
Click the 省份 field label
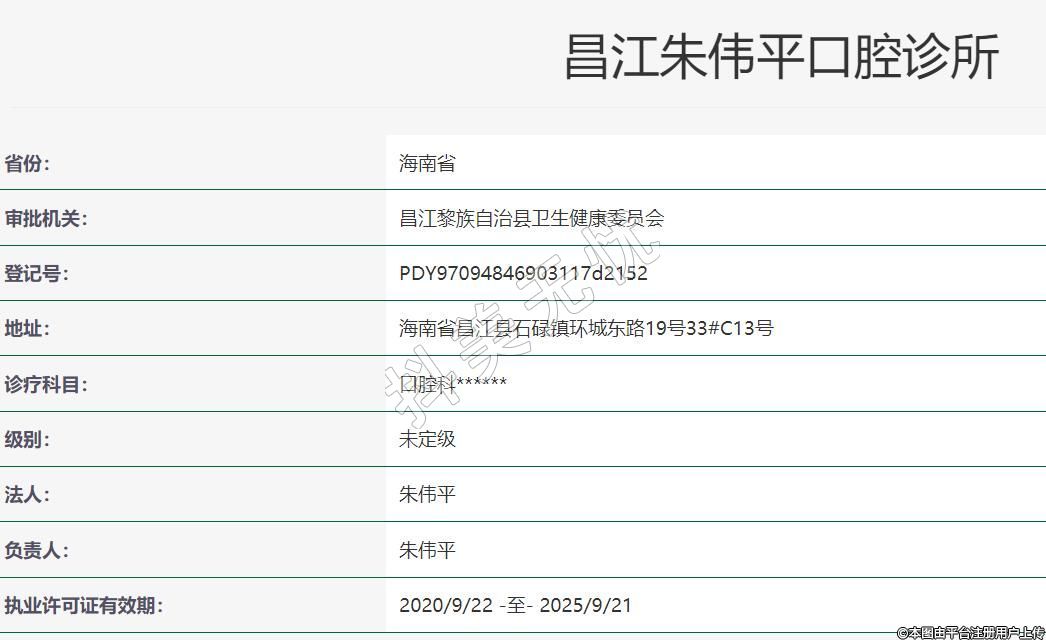click(x=27, y=164)
